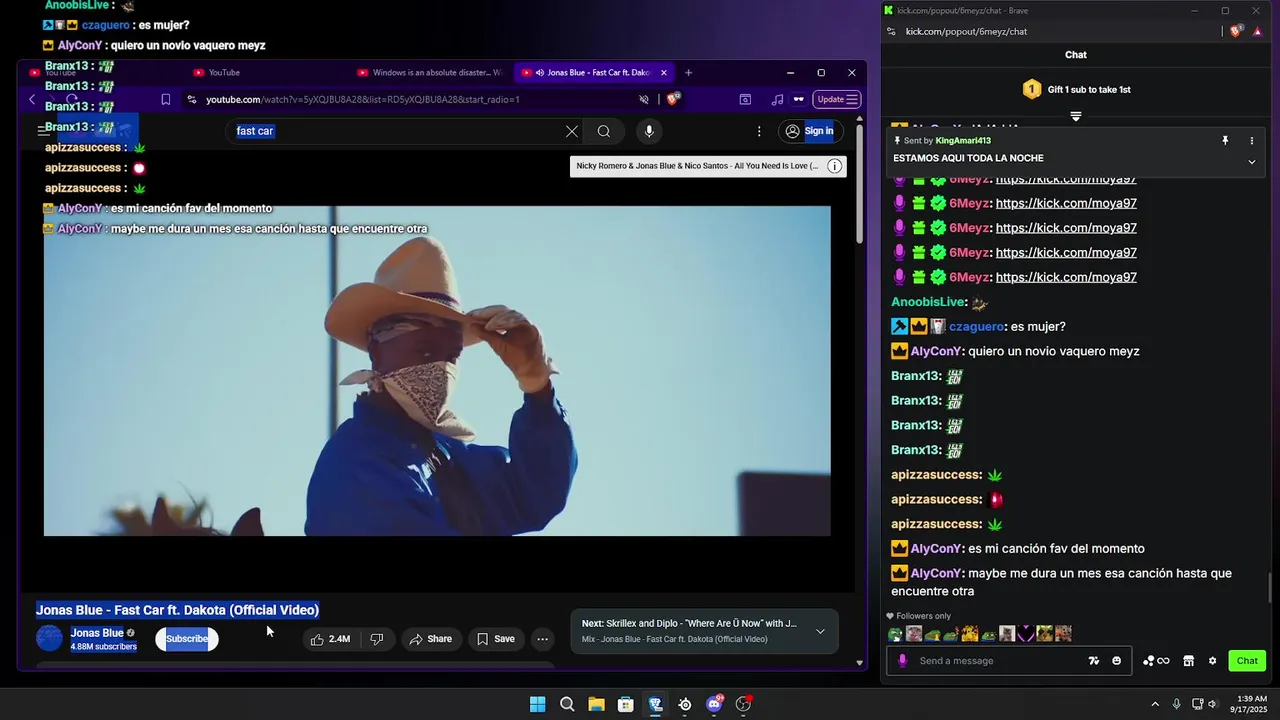
Task: Open the first kick.com/moya97 link
Action: (1066, 180)
